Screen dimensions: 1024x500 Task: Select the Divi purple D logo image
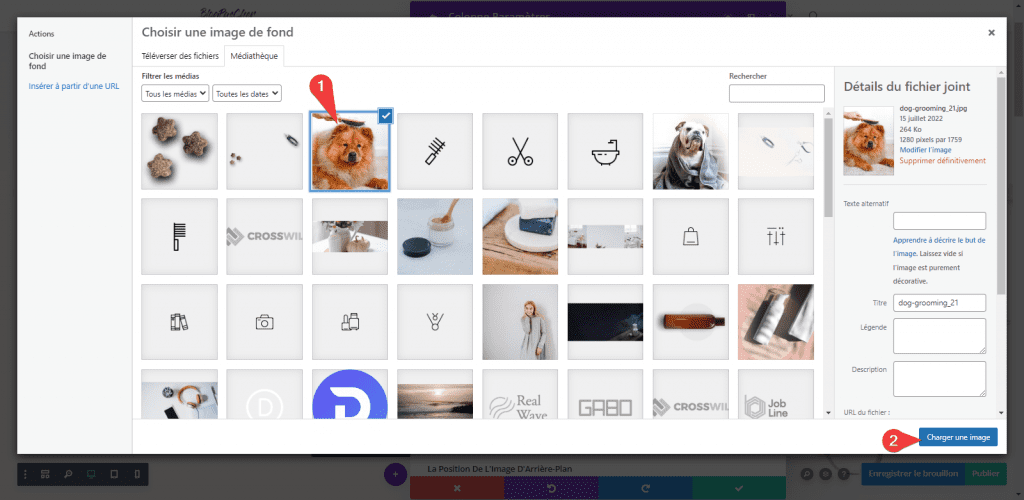pos(350,394)
